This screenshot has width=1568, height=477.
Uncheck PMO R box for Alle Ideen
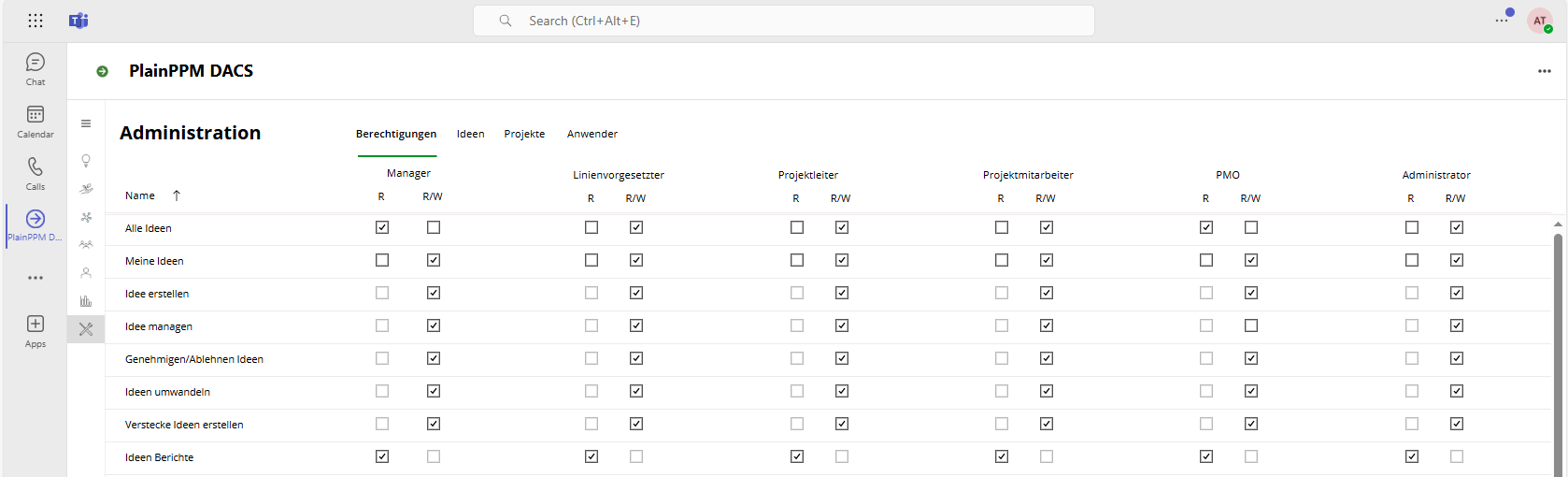click(1206, 227)
